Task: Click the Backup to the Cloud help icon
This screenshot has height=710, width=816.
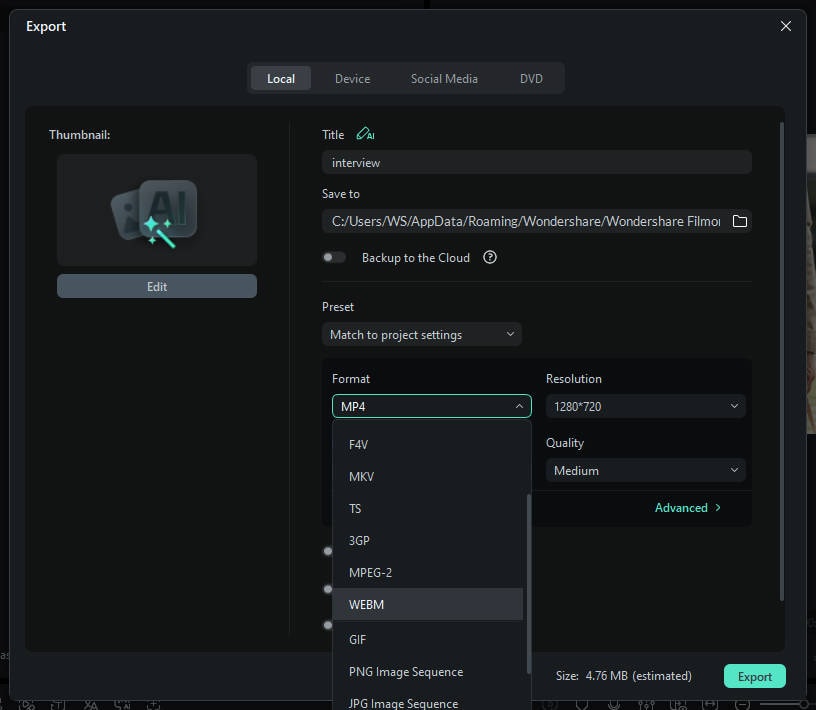Action: (x=490, y=257)
